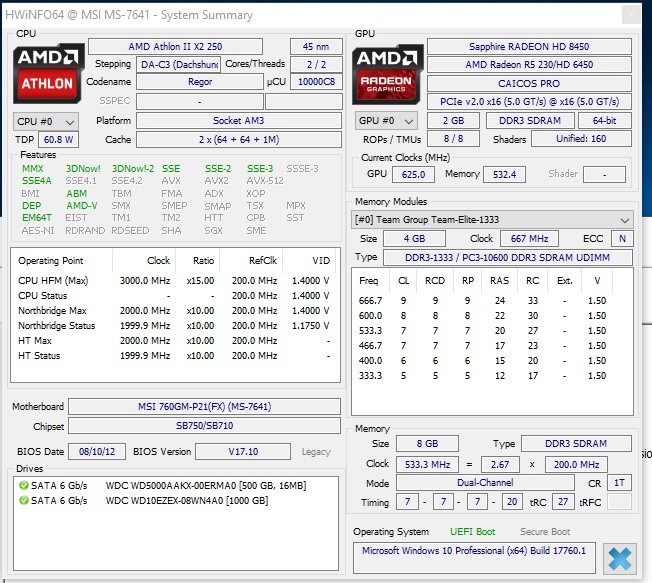Image resolution: width=652 pixels, height=583 pixels.
Task: Click the Stepping DA-C3 value field
Action: pyautogui.click(x=179, y=65)
